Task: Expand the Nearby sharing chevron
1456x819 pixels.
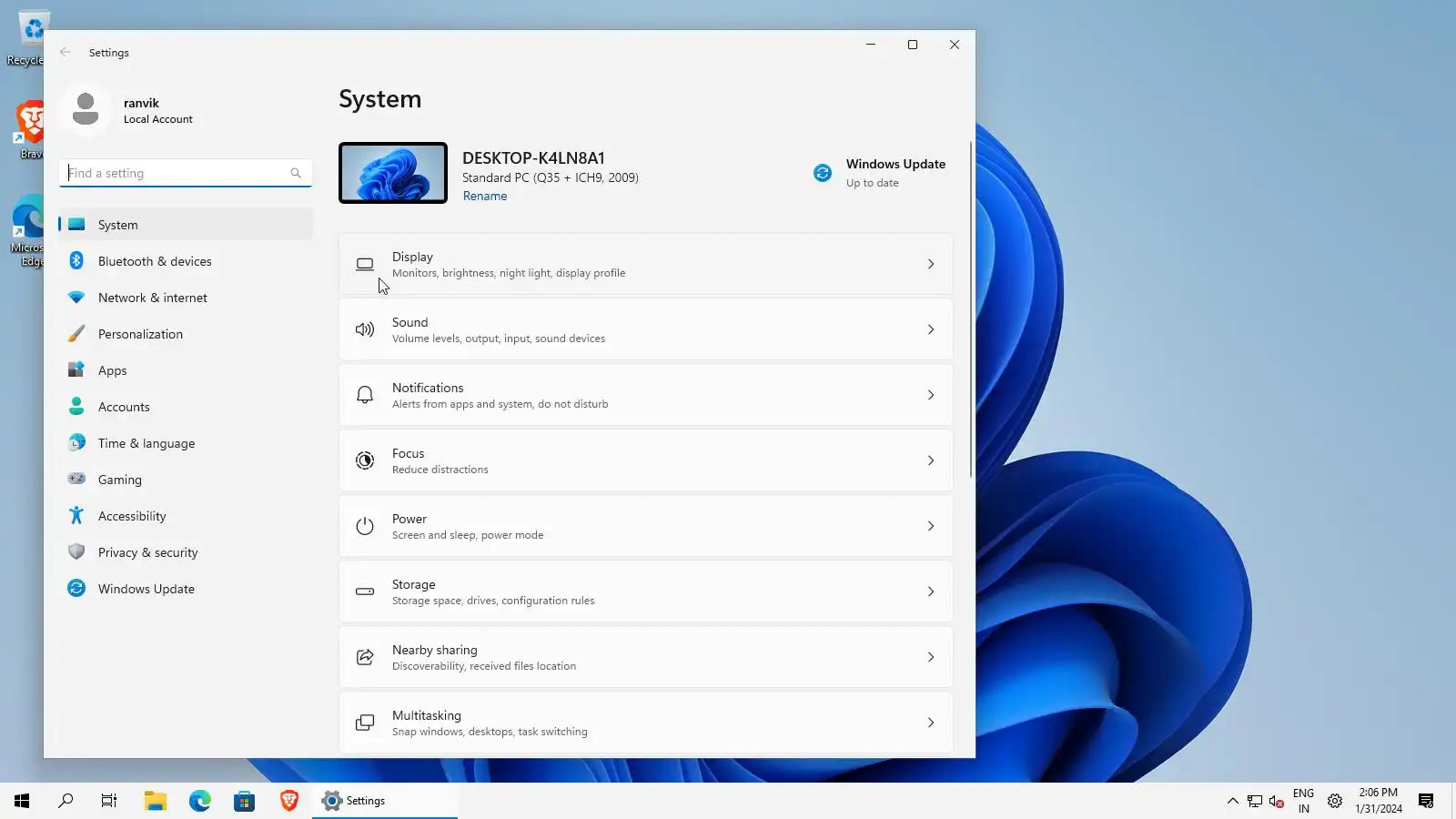Action: coord(931,657)
